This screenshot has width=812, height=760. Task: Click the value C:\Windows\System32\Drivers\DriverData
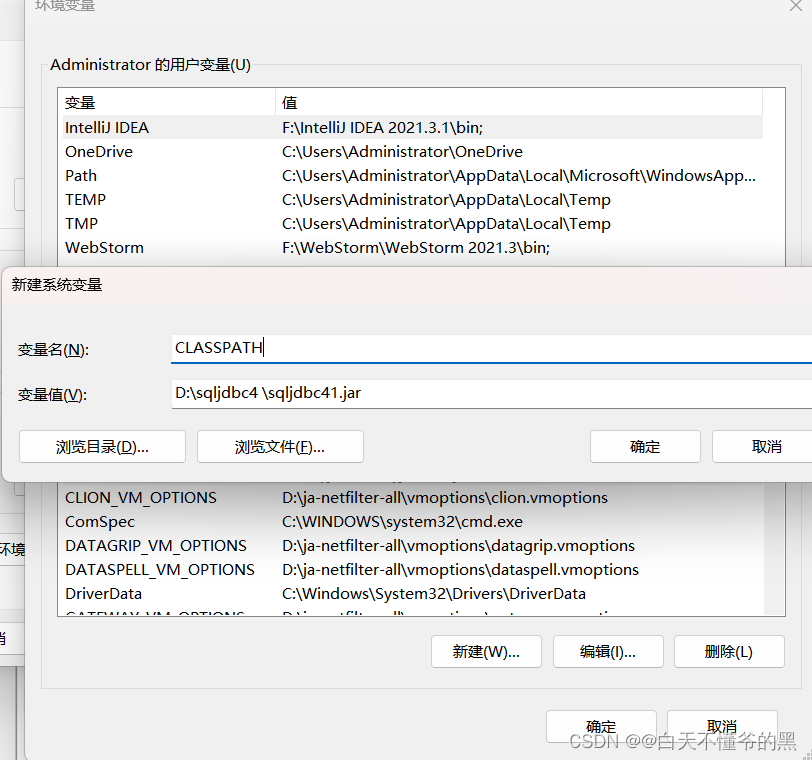433,593
